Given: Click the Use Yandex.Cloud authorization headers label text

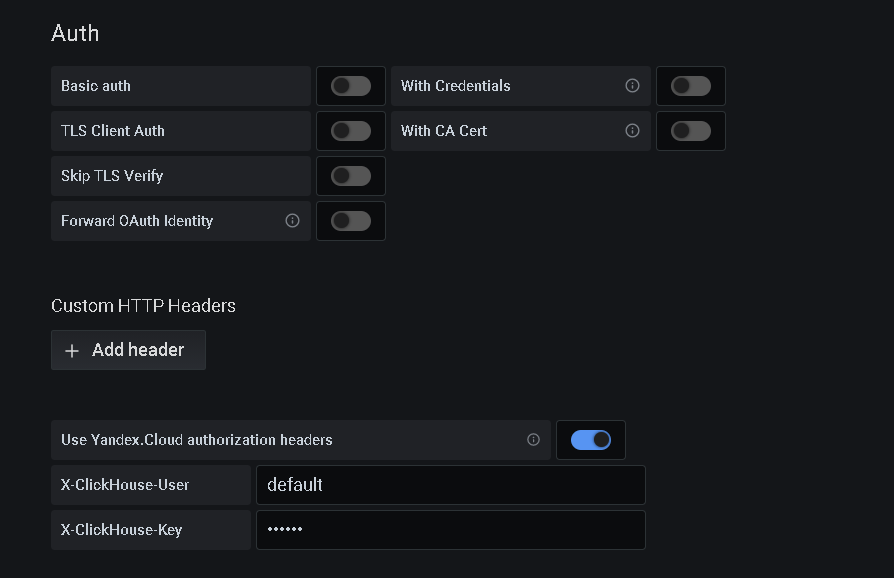Looking at the screenshot, I should coord(197,439).
